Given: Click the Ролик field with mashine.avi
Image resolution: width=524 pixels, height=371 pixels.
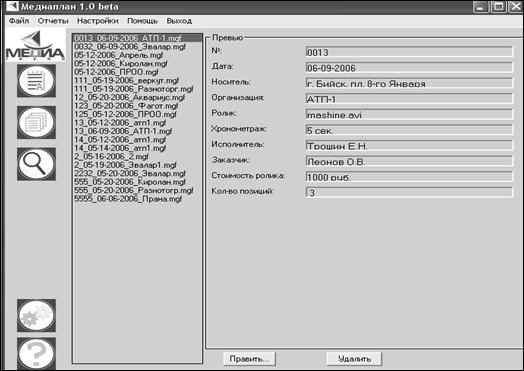Looking at the screenshot, I should 409,115.
